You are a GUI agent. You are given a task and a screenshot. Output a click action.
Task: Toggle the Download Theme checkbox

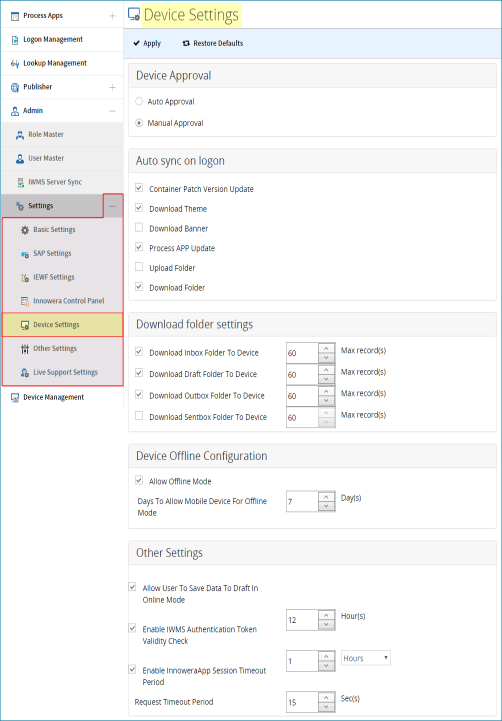pos(139,208)
